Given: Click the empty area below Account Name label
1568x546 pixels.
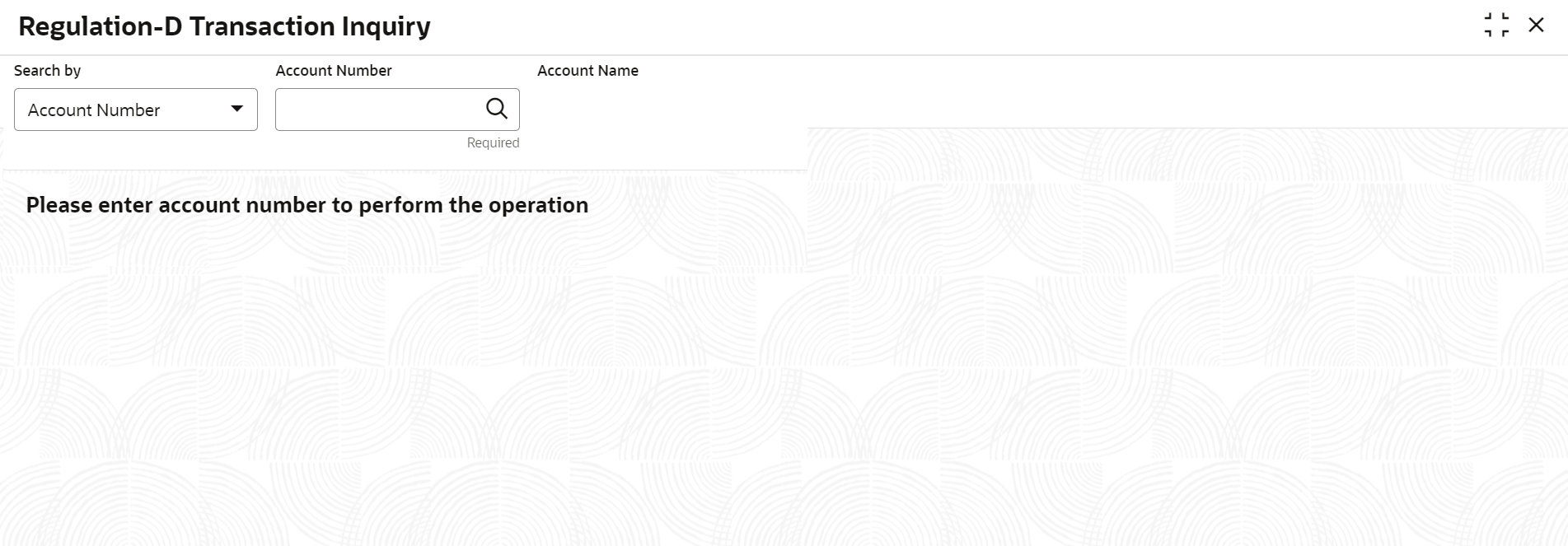Looking at the screenshot, I should 626,109.
